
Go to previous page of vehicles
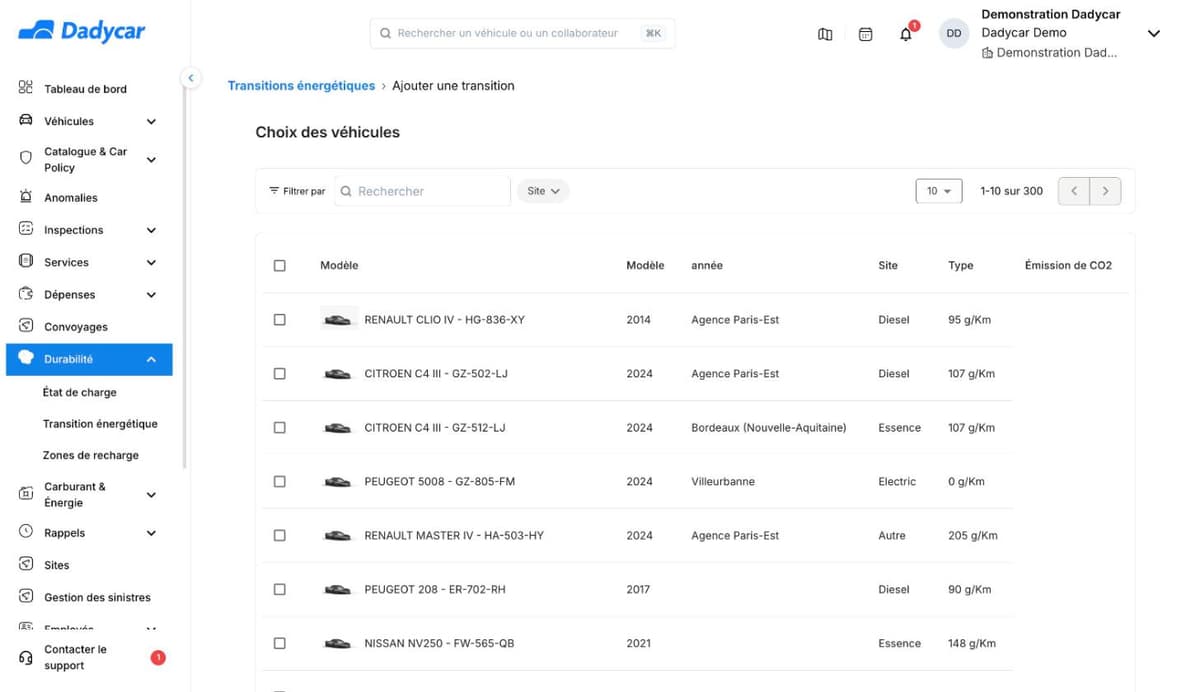[x=1074, y=191]
